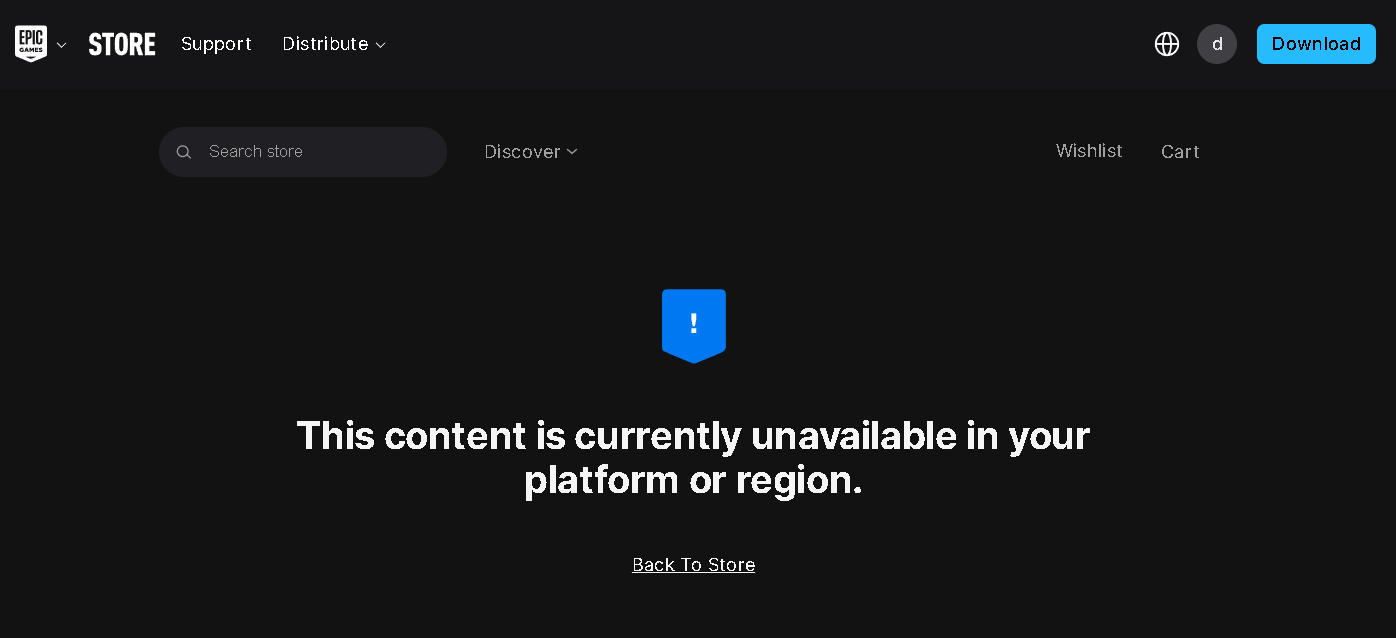Open the Discover navigation item
The height and width of the screenshot is (638, 1396).
(522, 152)
